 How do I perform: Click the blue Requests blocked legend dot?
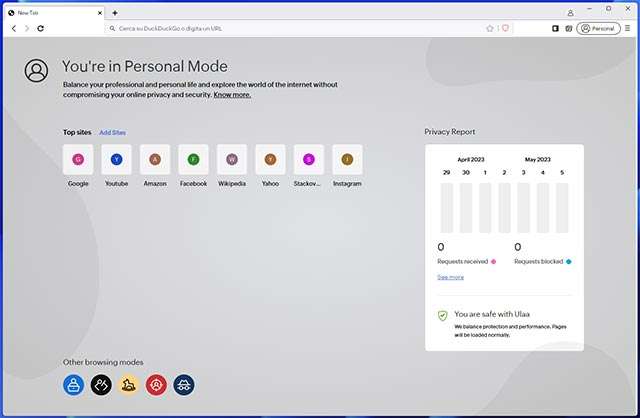click(x=569, y=262)
